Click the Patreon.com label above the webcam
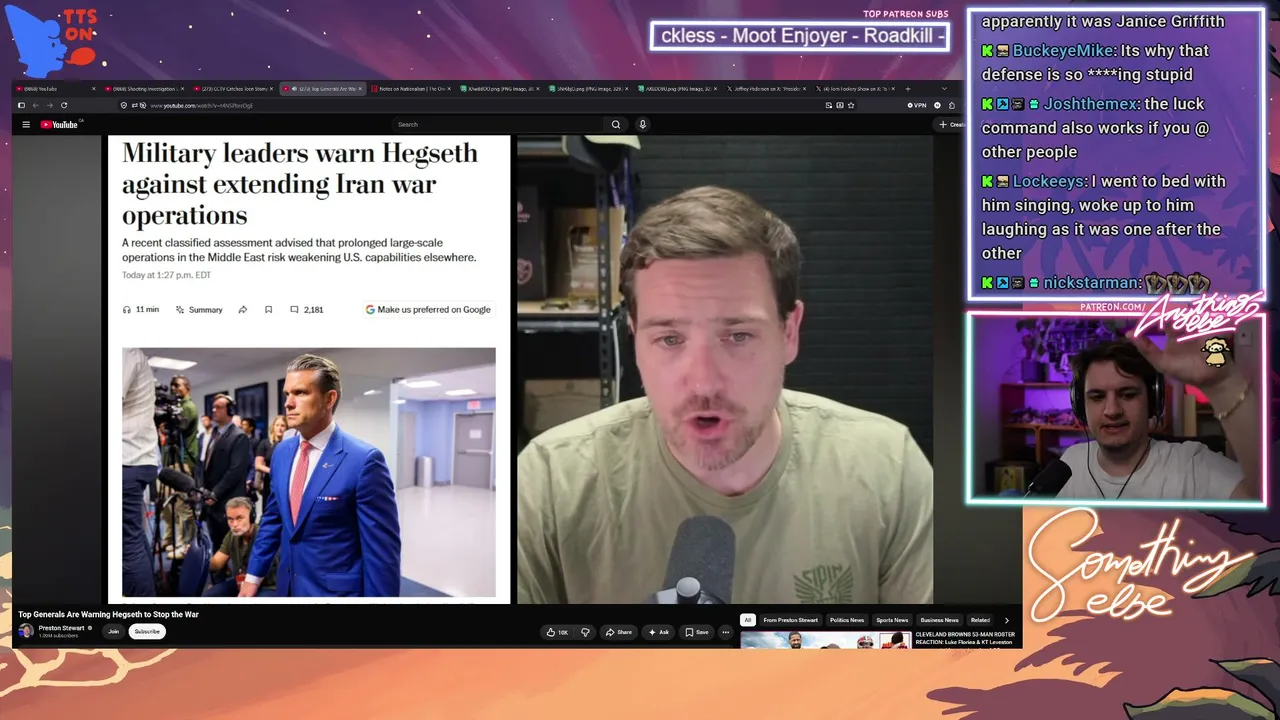 [1112, 306]
